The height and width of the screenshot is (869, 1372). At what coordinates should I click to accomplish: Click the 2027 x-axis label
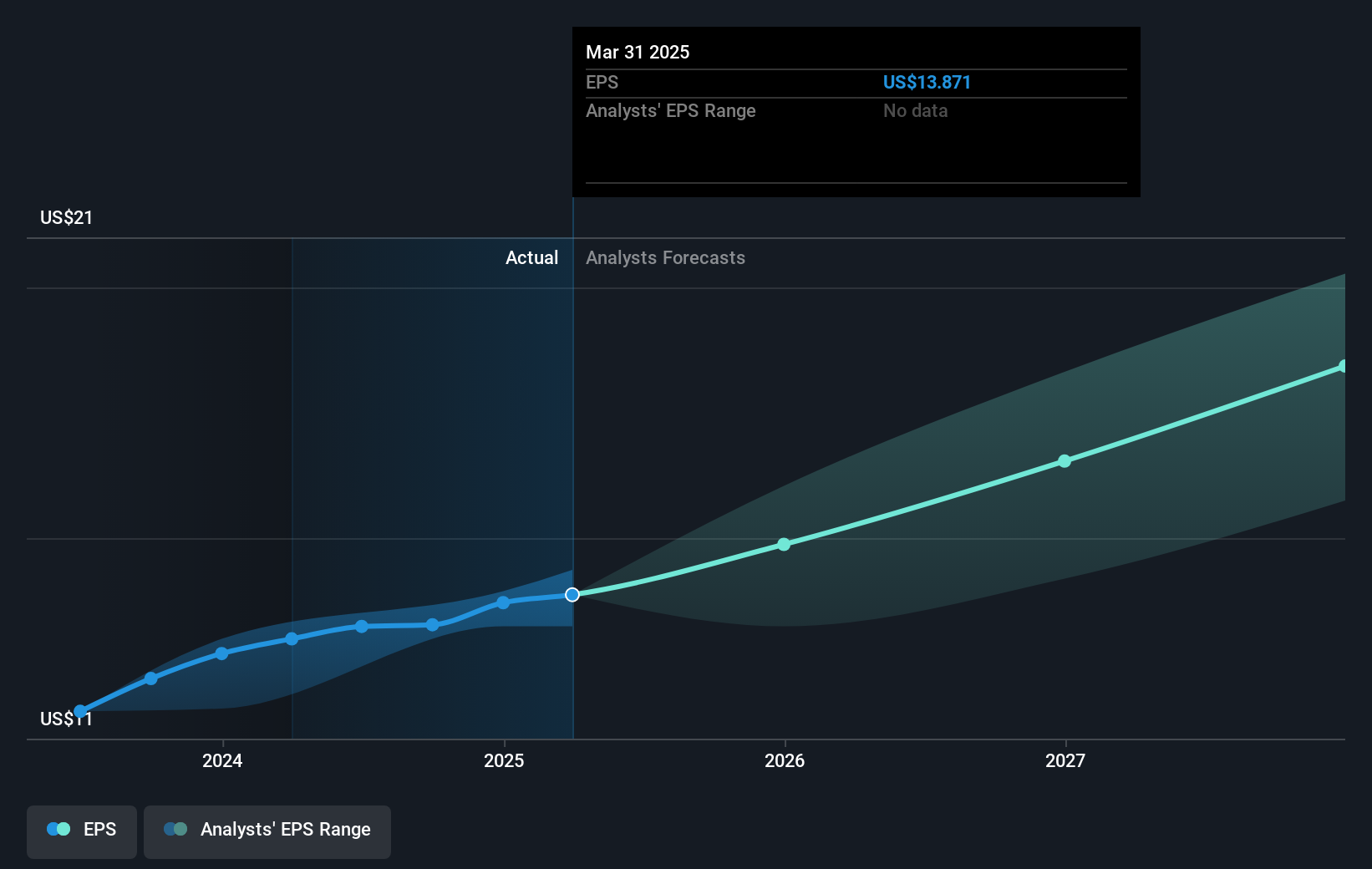[1065, 760]
